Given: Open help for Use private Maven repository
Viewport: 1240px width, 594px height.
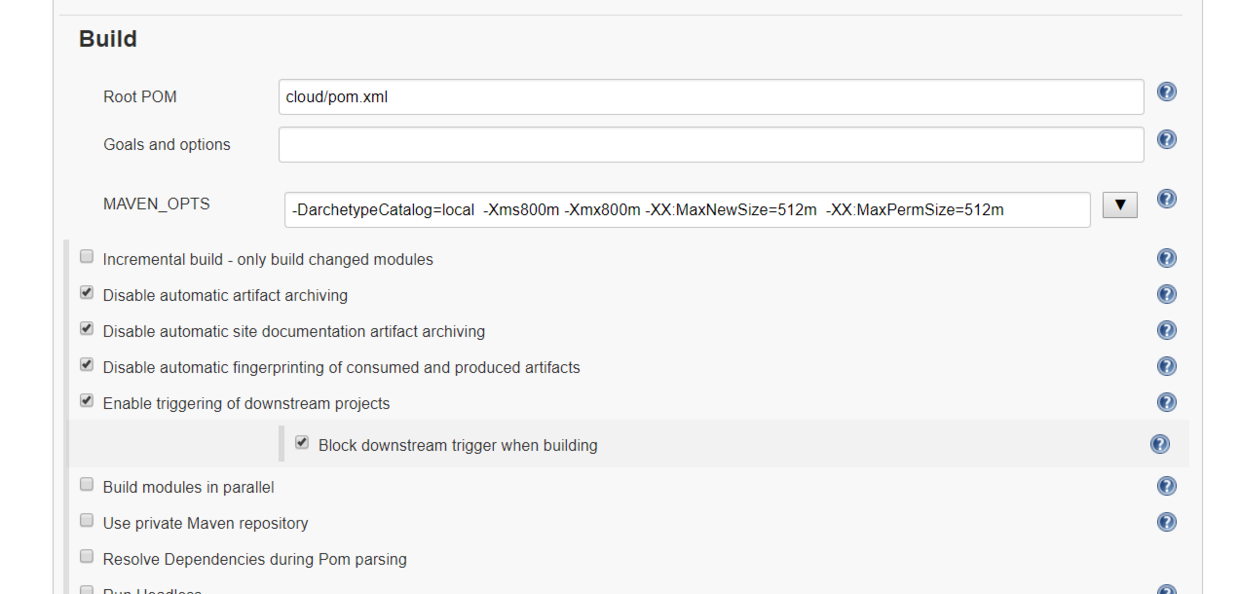Looking at the screenshot, I should [x=1166, y=523].
